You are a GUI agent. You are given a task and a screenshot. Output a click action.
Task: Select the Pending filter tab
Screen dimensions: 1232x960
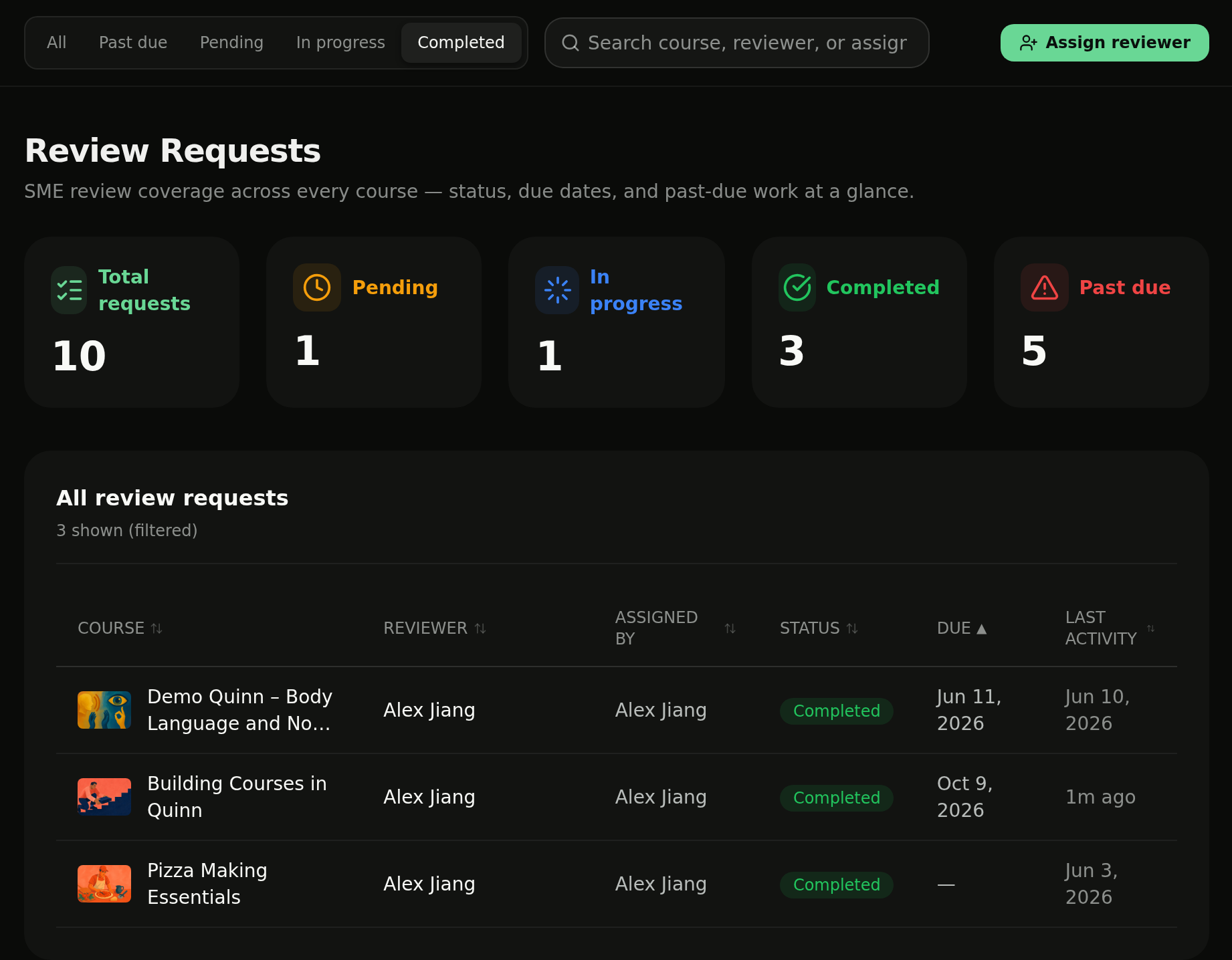coord(232,43)
